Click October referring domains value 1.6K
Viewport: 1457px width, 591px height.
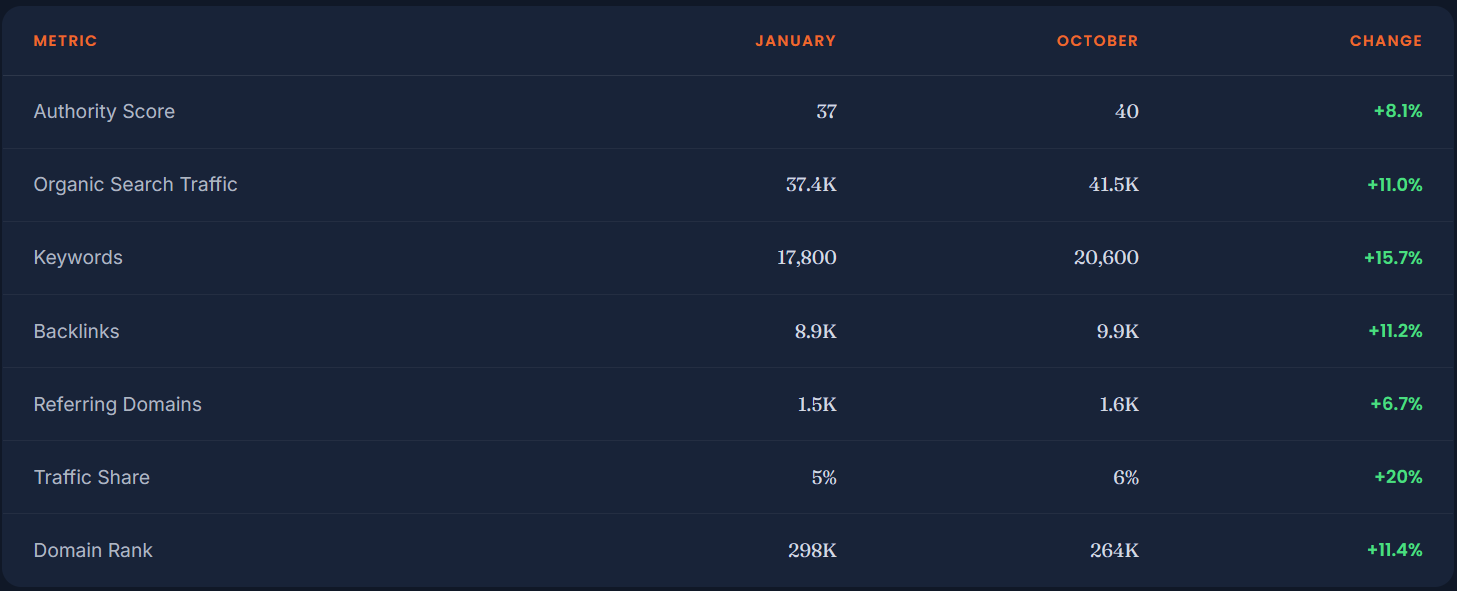[x=1118, y=404]
